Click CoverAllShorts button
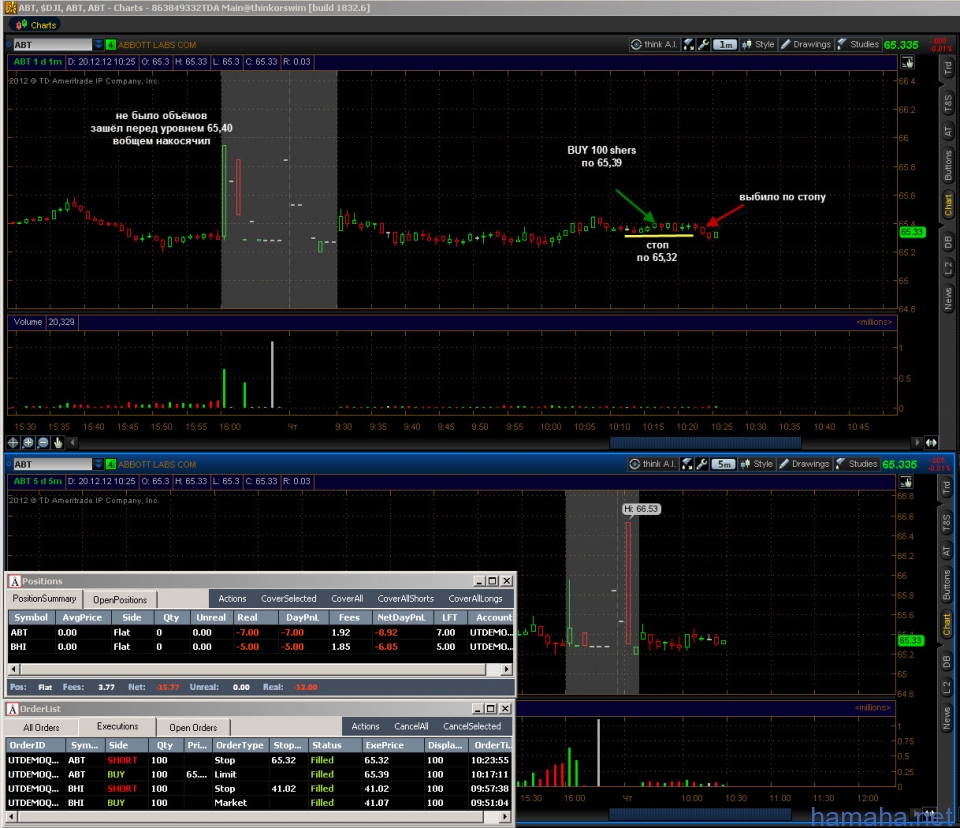 [405, 599]
